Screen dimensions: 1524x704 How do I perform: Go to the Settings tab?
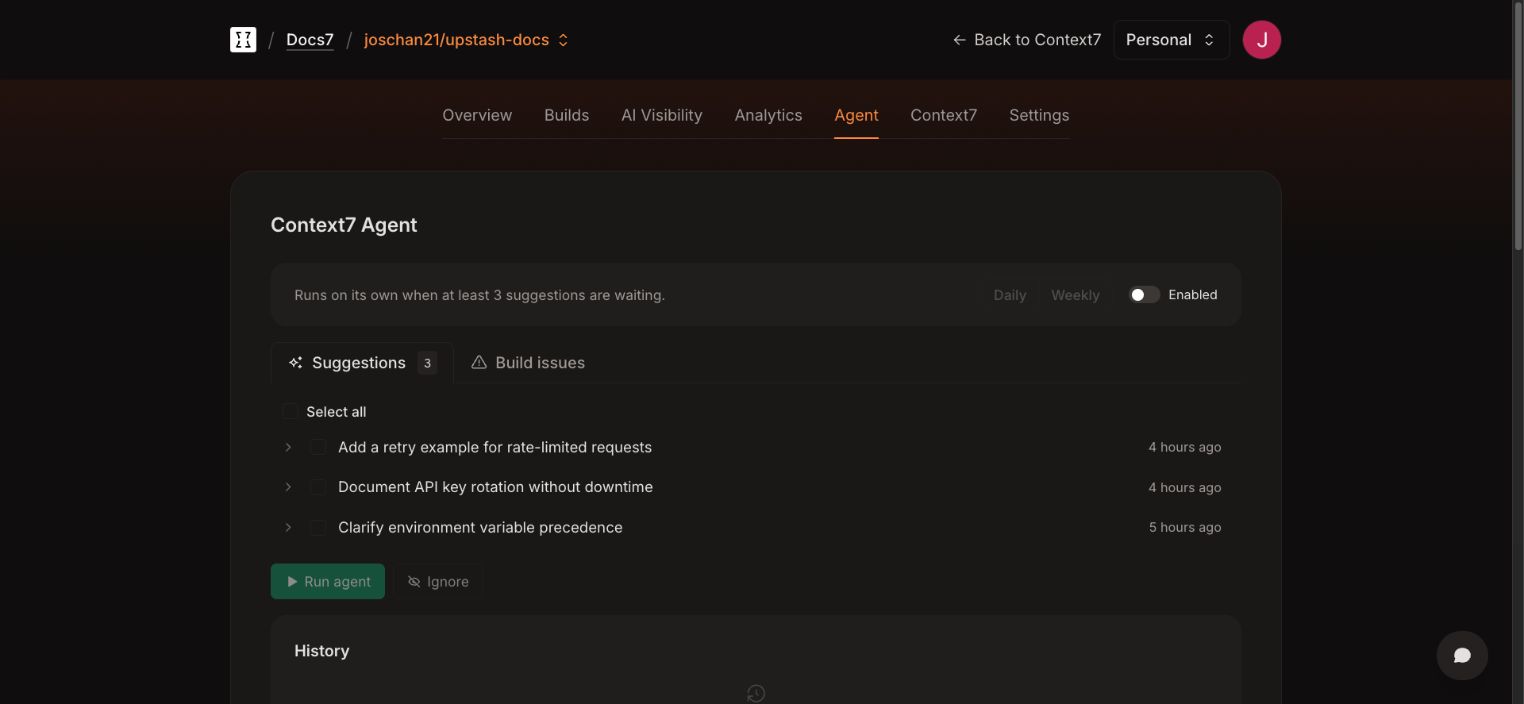tap(1039, 115)
